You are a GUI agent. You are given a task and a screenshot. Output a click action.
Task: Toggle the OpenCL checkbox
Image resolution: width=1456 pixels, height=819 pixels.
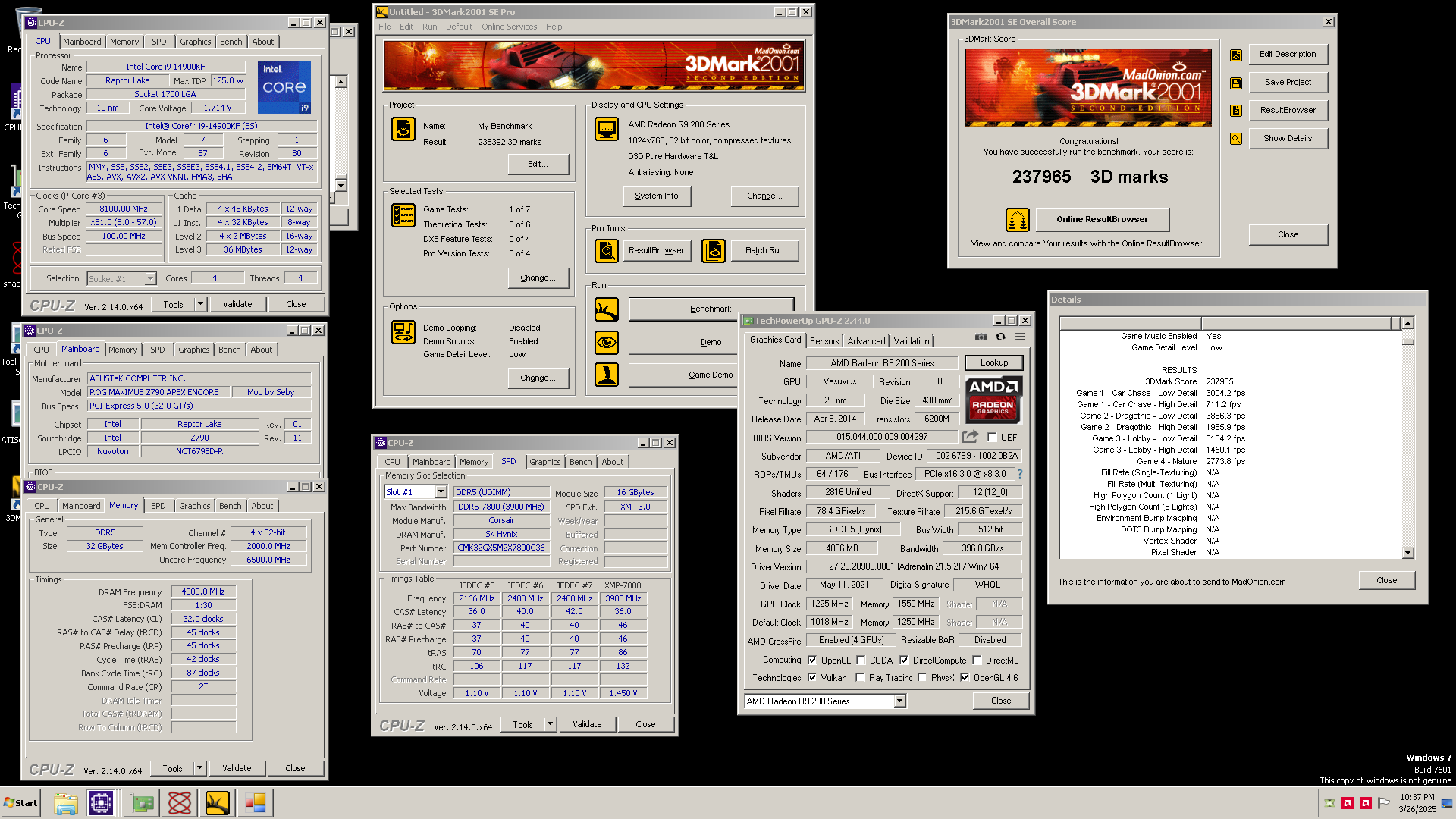812,661
